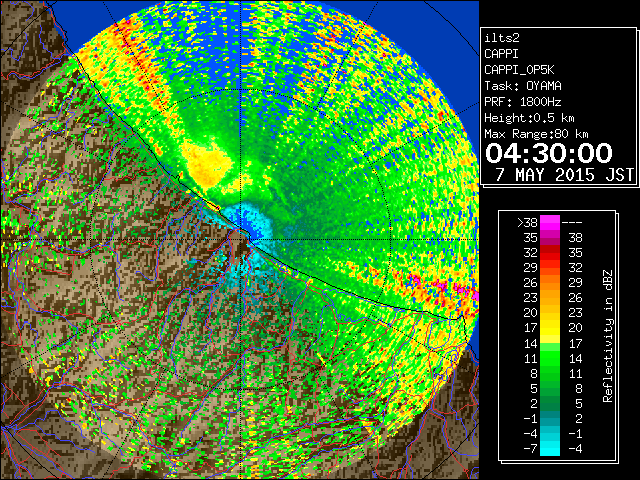Select the CAPPI_0P5K product name
Screen dimensions: 640x480
pos(519,70)
